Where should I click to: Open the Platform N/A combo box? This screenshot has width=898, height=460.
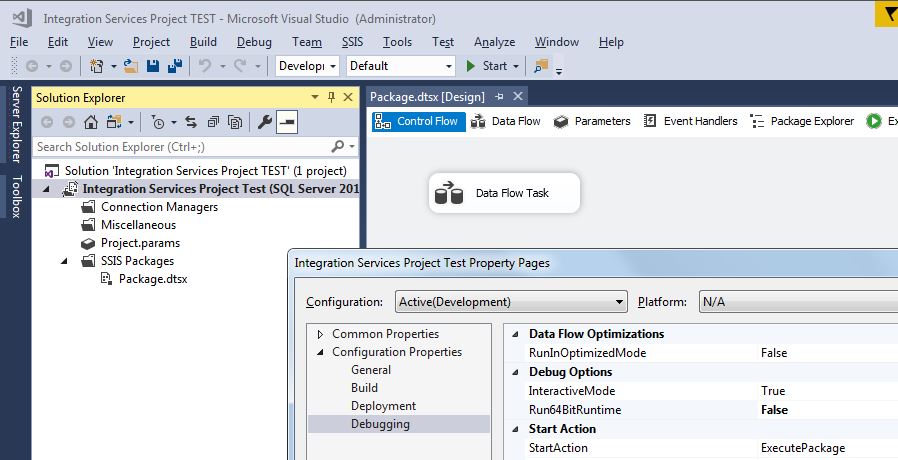tap(798, 302)
